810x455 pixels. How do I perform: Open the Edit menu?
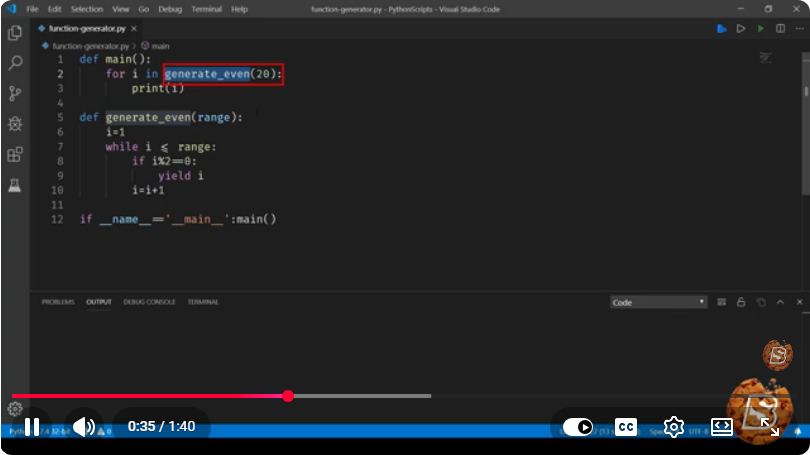(54, 9)
